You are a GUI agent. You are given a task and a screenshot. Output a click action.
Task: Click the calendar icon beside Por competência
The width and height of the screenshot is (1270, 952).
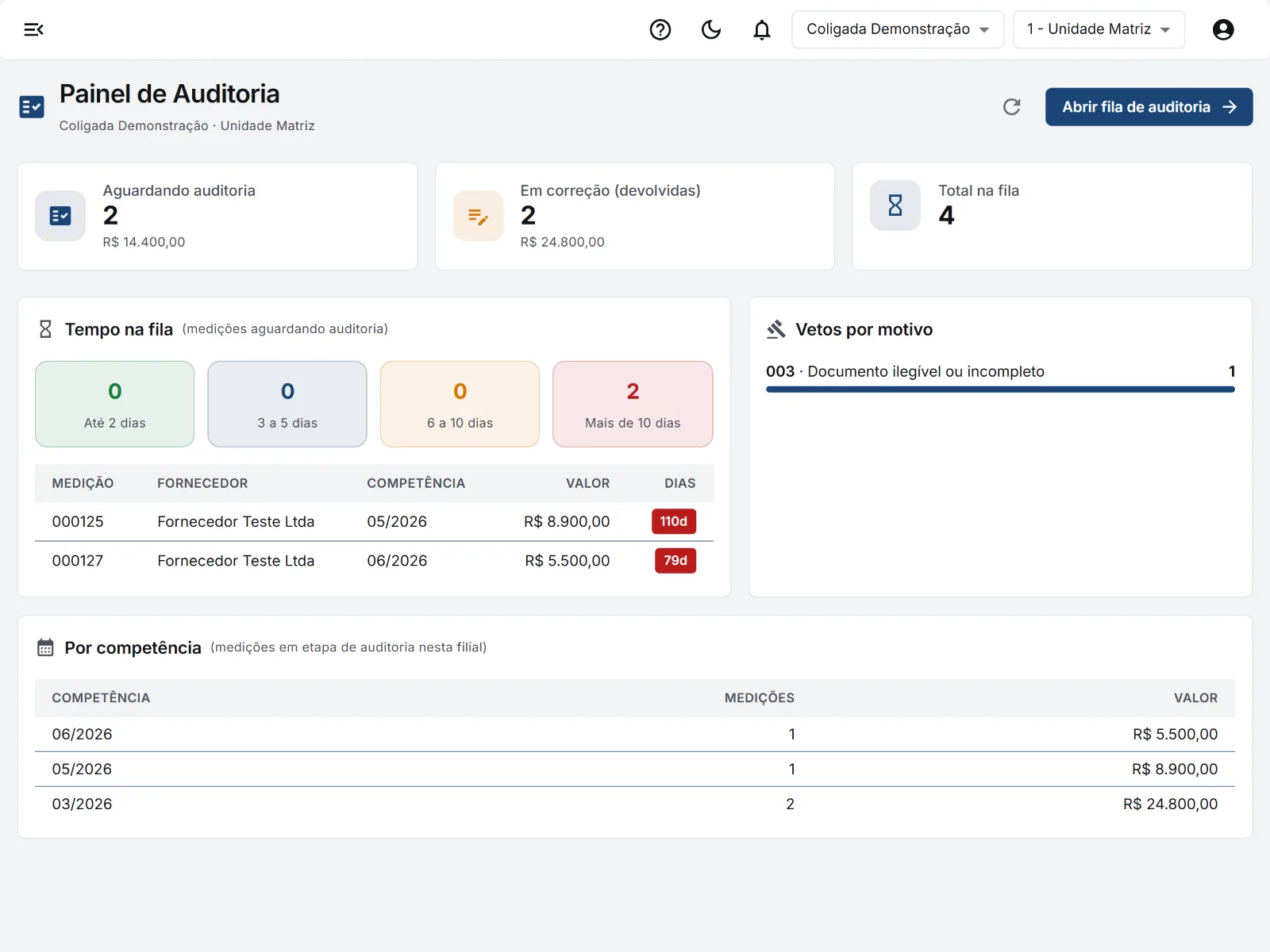[45, 647]
